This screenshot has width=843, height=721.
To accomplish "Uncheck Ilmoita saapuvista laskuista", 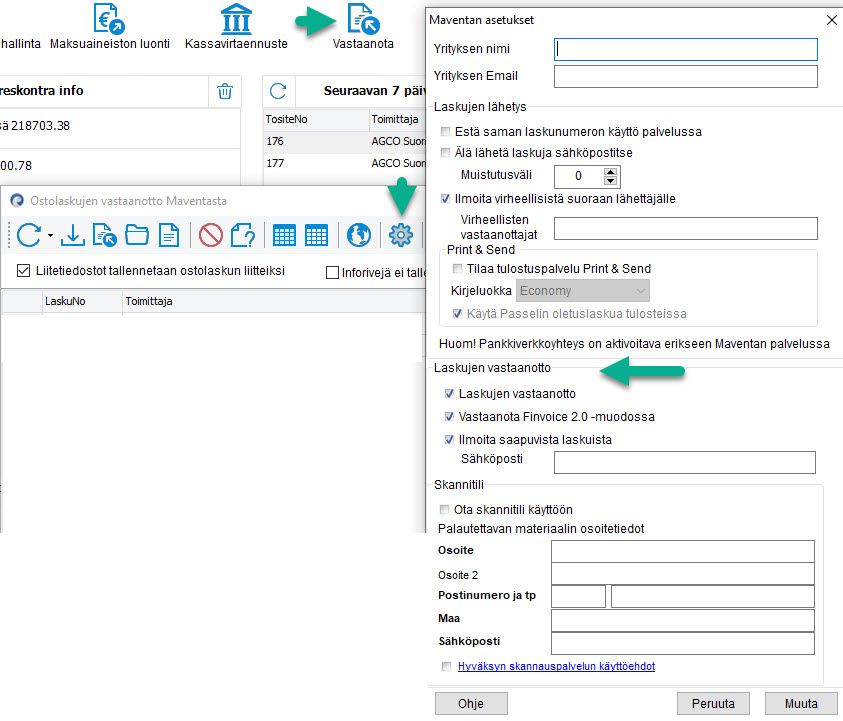I will click(449, 440).
